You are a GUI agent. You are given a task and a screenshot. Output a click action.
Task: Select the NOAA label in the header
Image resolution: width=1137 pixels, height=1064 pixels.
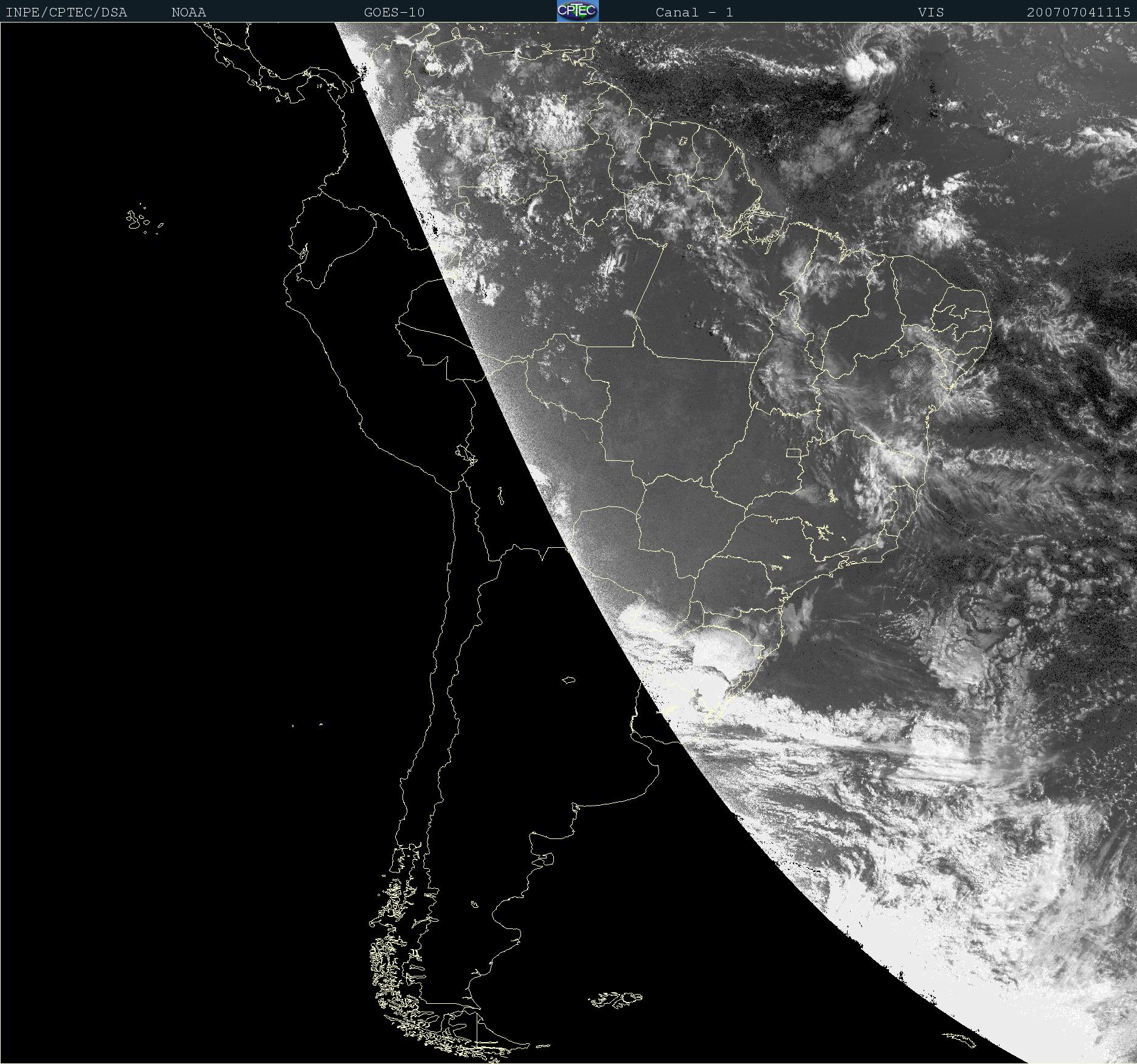[x=188, y=12]
